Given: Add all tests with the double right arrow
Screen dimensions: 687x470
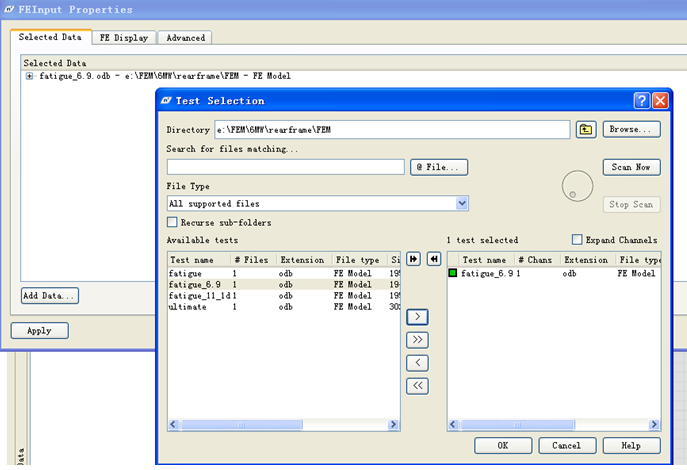Looking at the screenshot, I should (x=417, y=339).
